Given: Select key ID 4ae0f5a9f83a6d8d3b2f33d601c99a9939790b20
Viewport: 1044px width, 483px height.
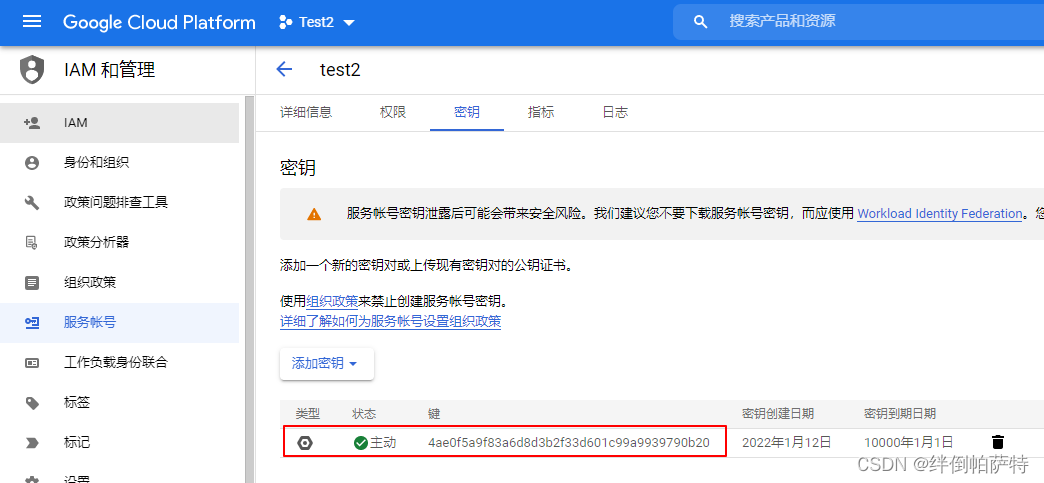Looking at the screenshot, I should [569, 442].
